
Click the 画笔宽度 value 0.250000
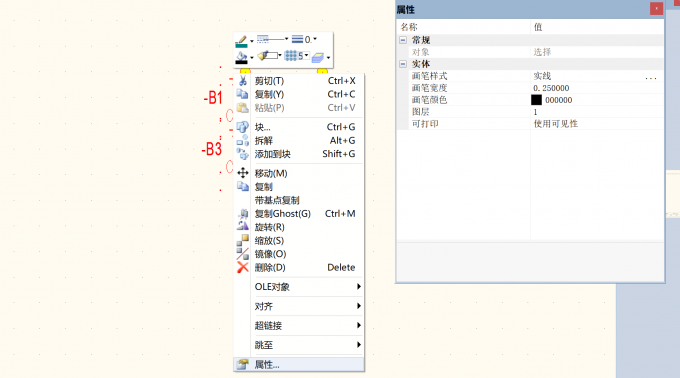tap(551, 88)
